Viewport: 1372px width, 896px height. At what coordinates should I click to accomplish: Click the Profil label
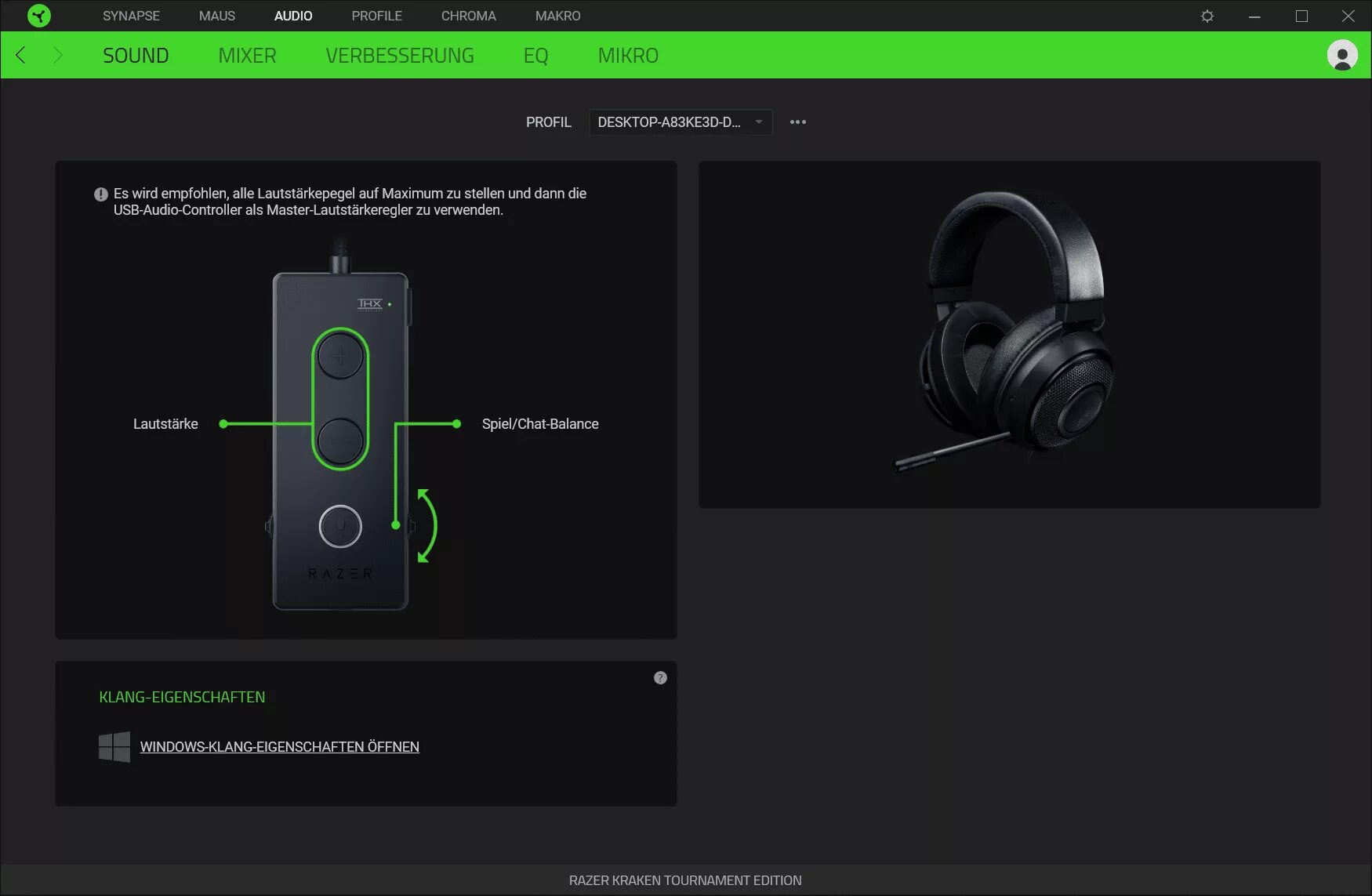coord(549,122)
